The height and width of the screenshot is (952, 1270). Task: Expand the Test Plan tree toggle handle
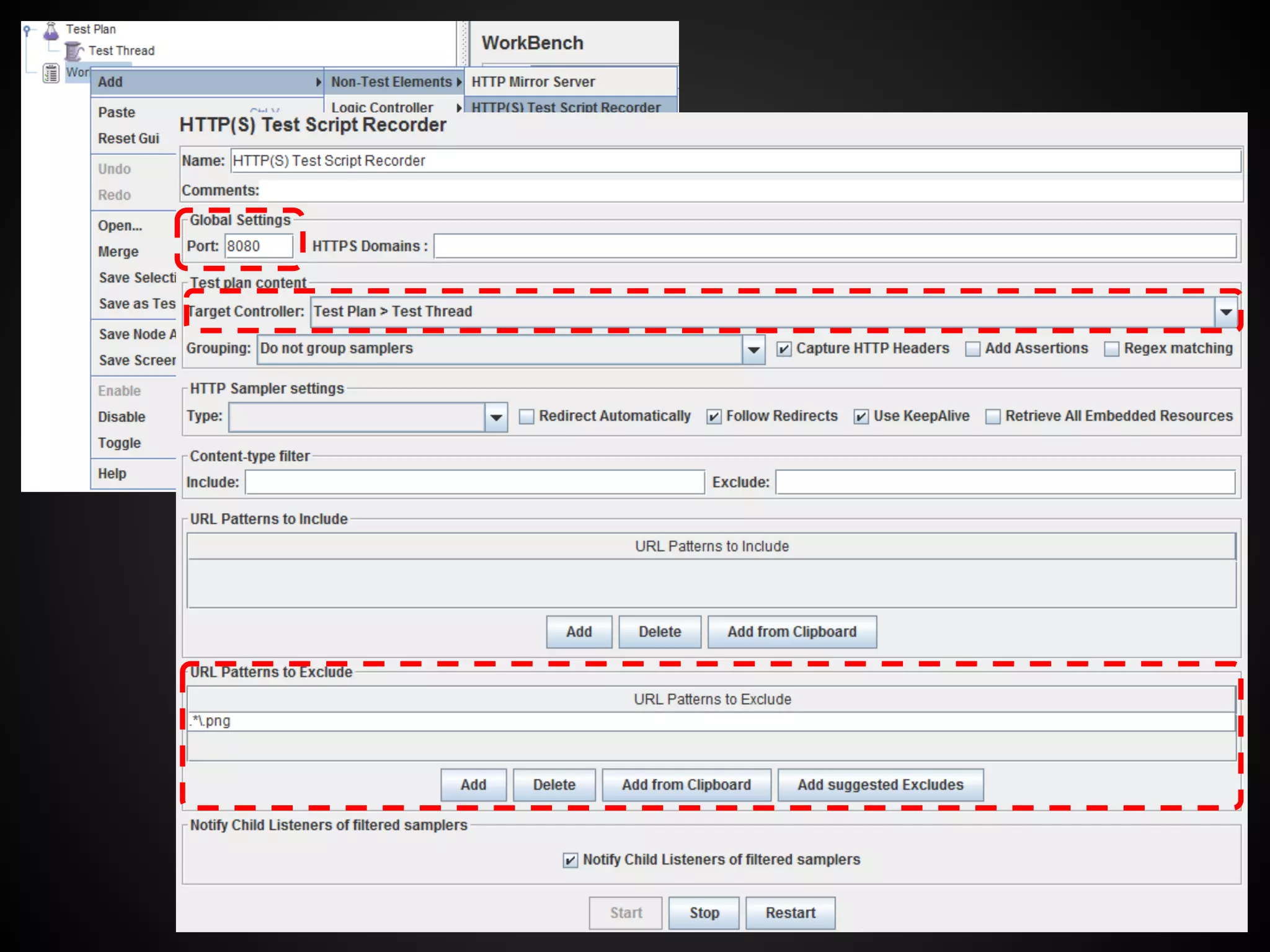27,30
